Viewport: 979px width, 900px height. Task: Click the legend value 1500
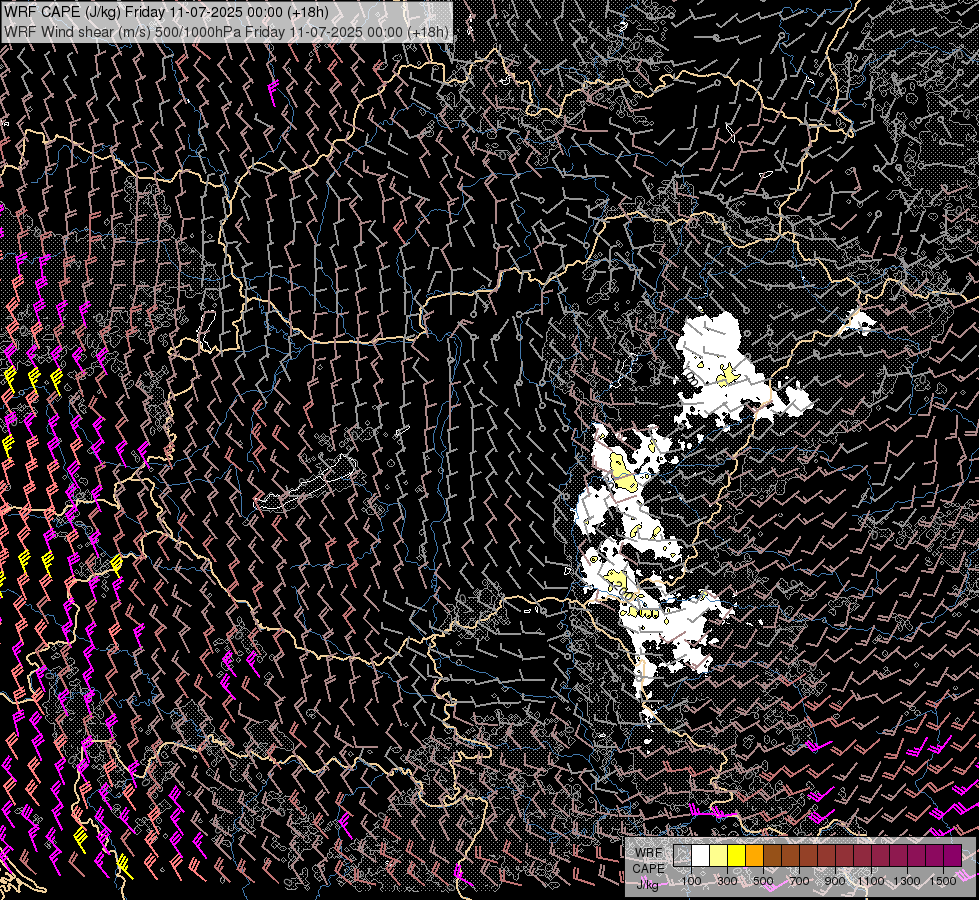[x=943, y=881]
